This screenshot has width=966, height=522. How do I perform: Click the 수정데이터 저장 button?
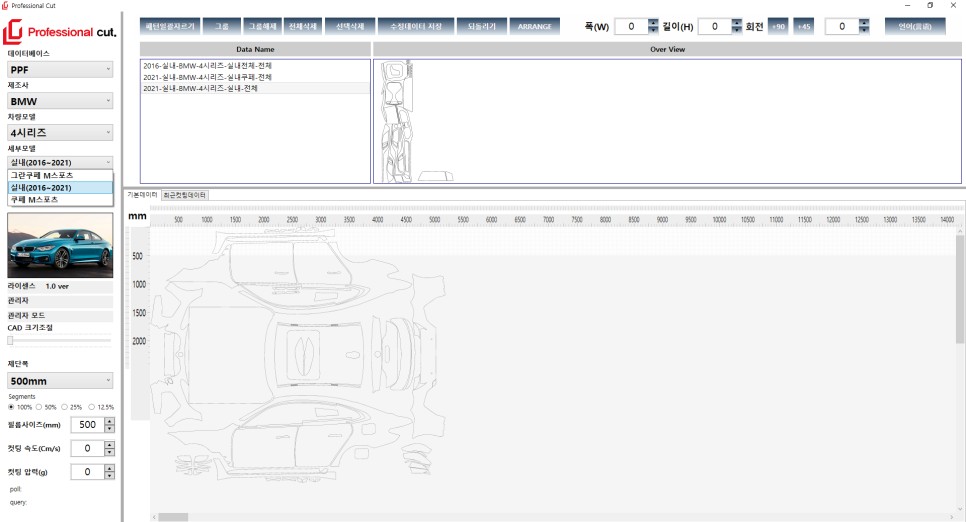pyautogui.click(x=415, y=26)
